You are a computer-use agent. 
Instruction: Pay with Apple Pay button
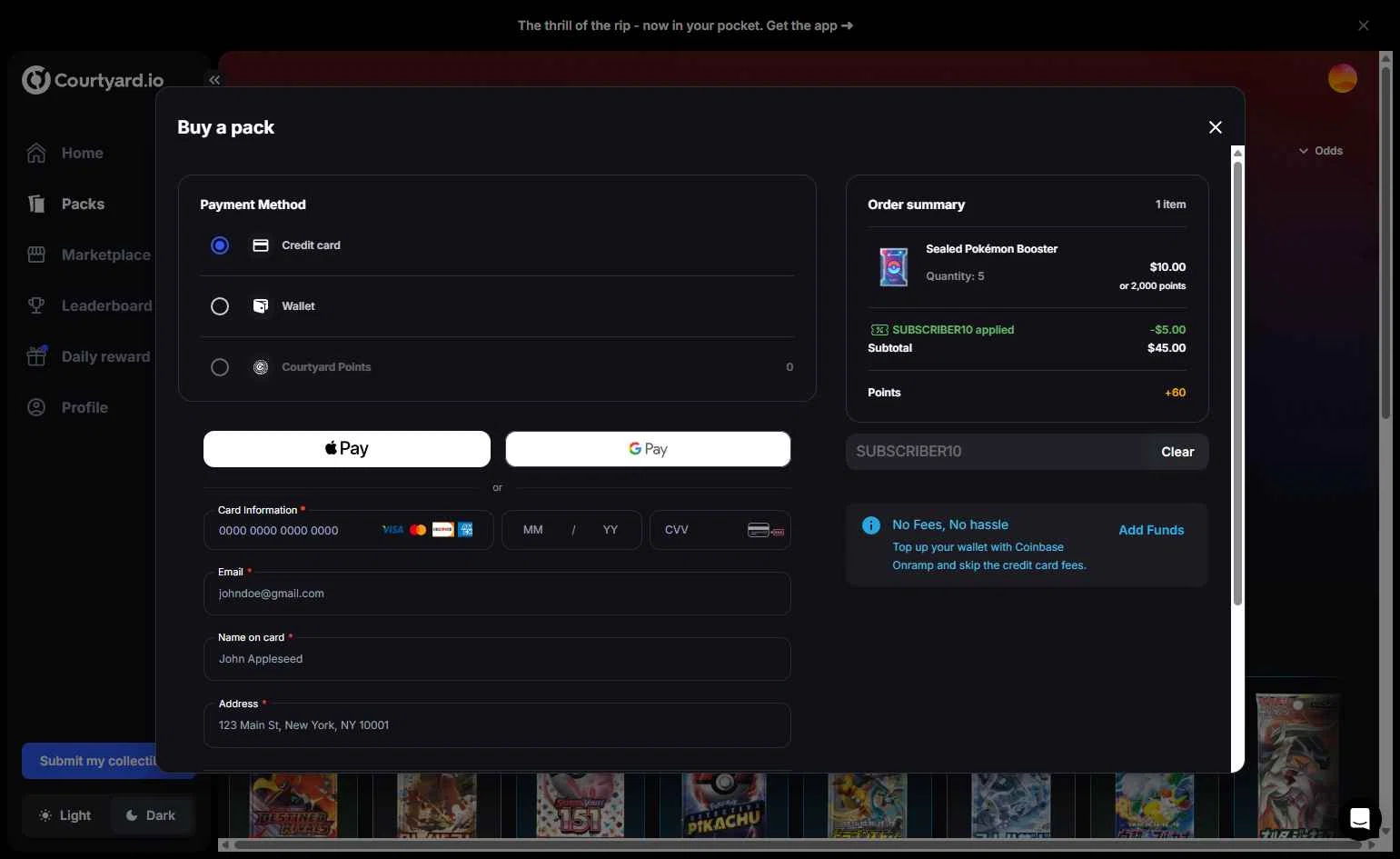[x=347, y=449]
